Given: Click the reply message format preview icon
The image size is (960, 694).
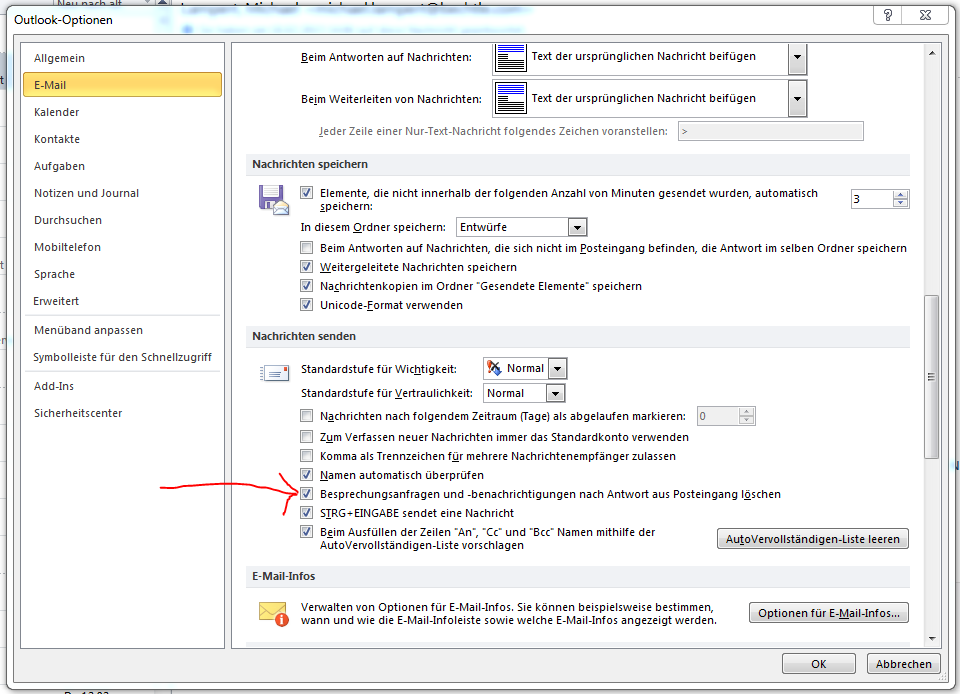Looking at the screenshot, I should point(510,57).
